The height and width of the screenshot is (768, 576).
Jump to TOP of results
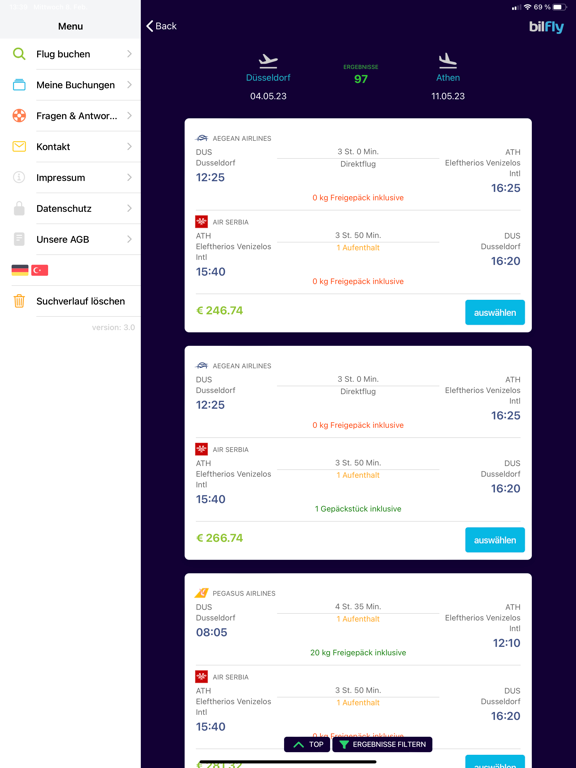(x=307, y=744)
